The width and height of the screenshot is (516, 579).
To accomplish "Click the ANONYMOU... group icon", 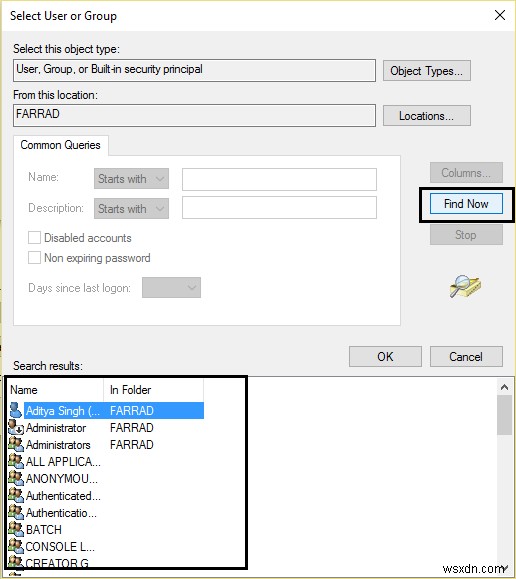I will click(16, 478).
